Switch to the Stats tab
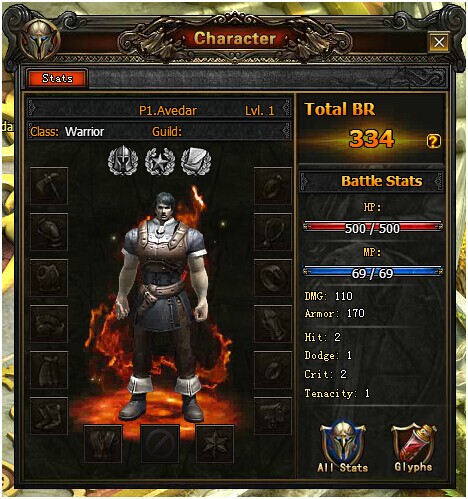Screen dimensions: 468x499 click(57, 78)
